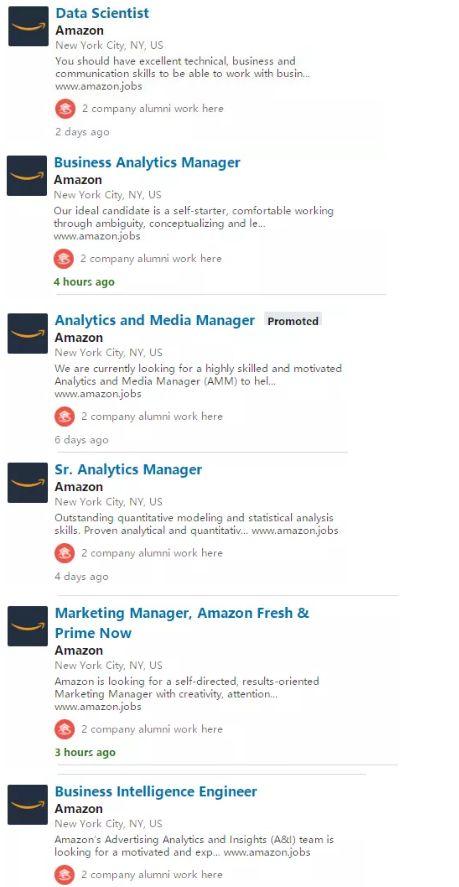Click the red alumni icon under Business Analytics Manager
Image resolution: width=459 pixels, height=887 pixels.
point(64,259)
